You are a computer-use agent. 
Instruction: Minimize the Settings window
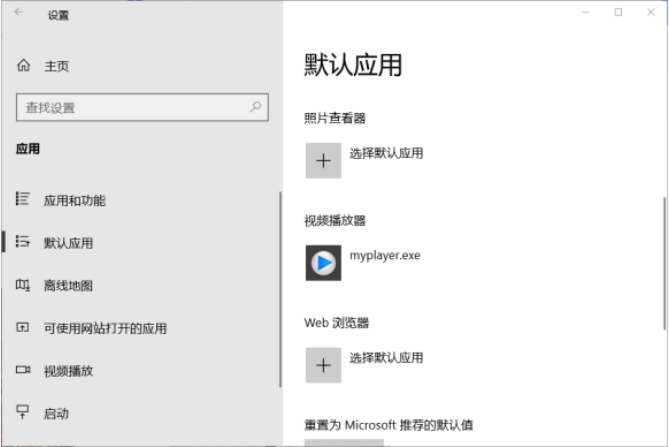(586, 12)
